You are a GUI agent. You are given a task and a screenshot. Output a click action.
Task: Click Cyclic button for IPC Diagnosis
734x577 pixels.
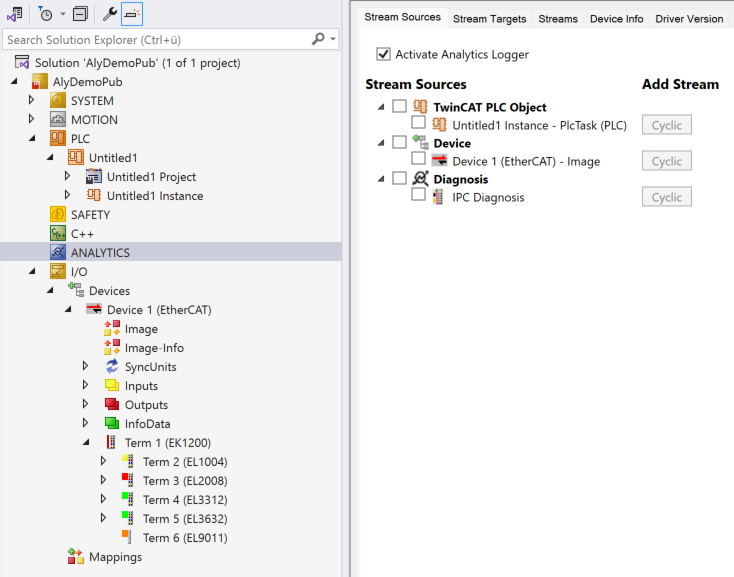click(x=666, y=197)
